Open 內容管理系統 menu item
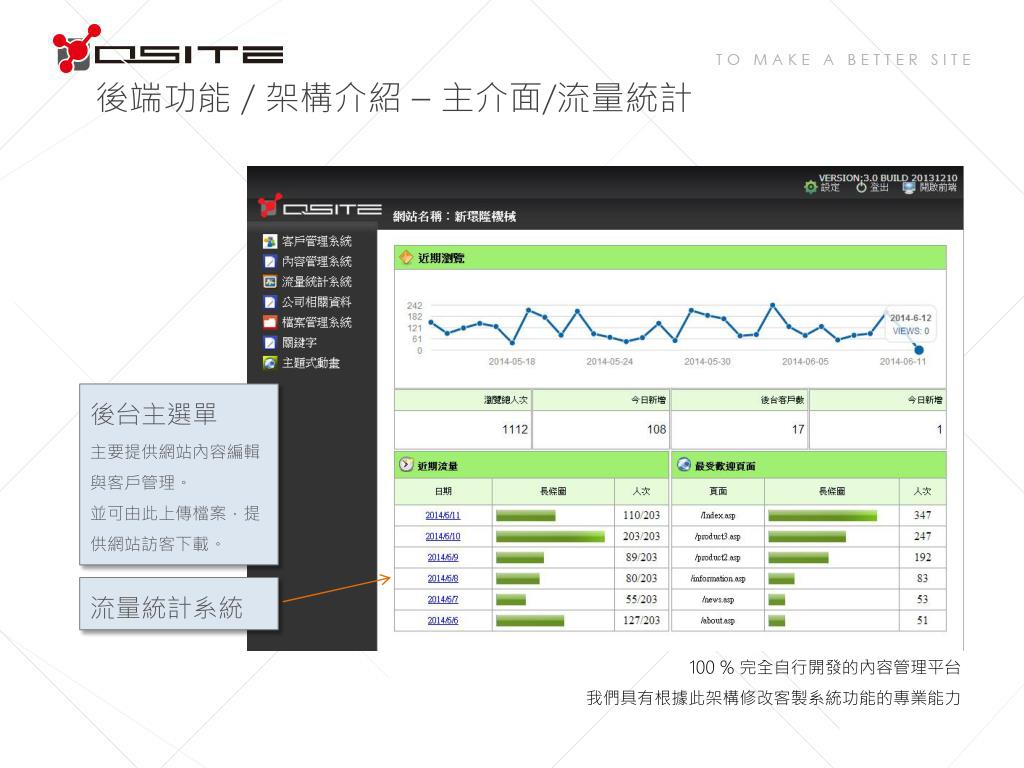 [x=317, y=262]
